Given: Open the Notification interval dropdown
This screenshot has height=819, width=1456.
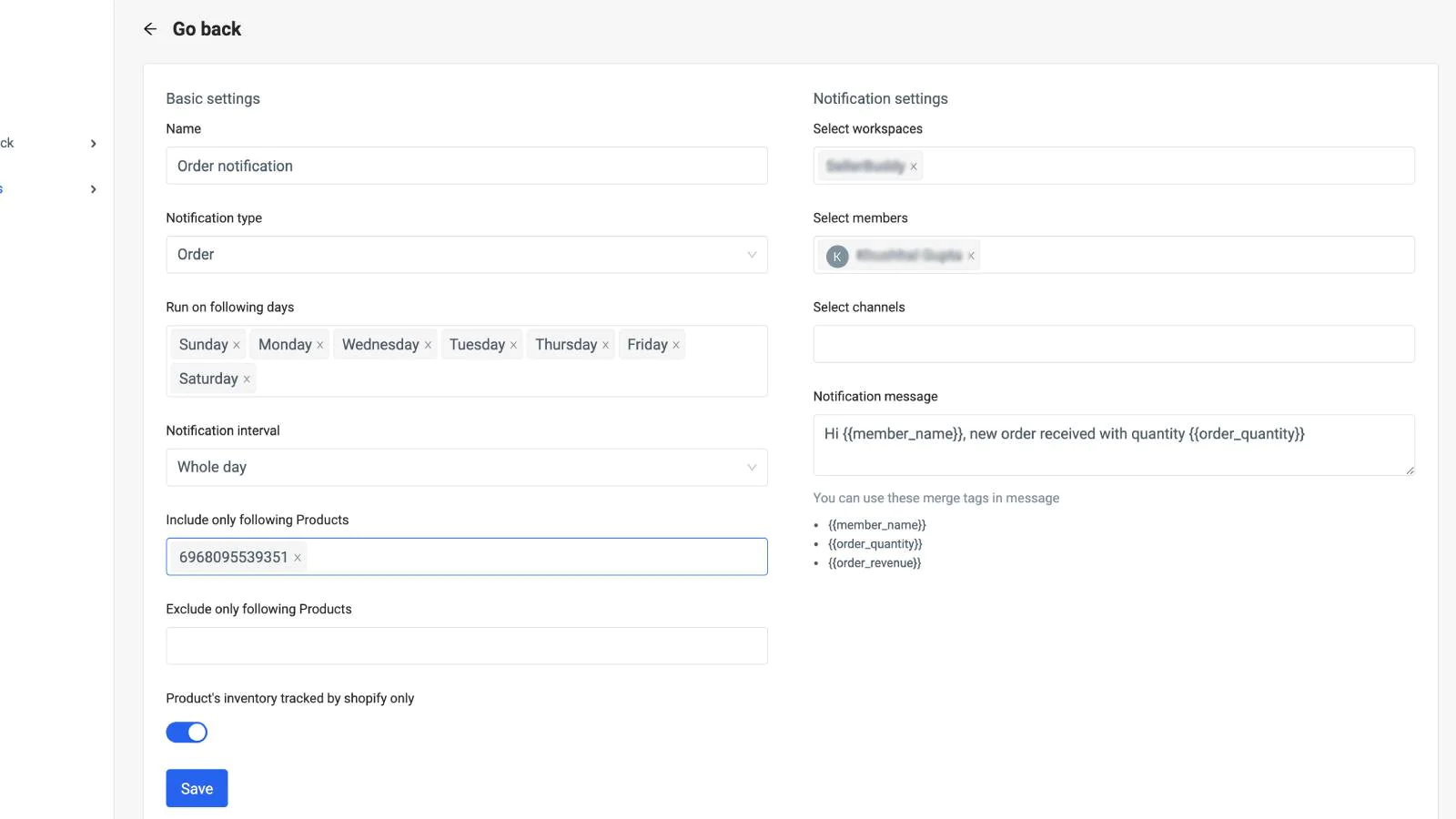Looking at the screenshot, I should point(467,468).
